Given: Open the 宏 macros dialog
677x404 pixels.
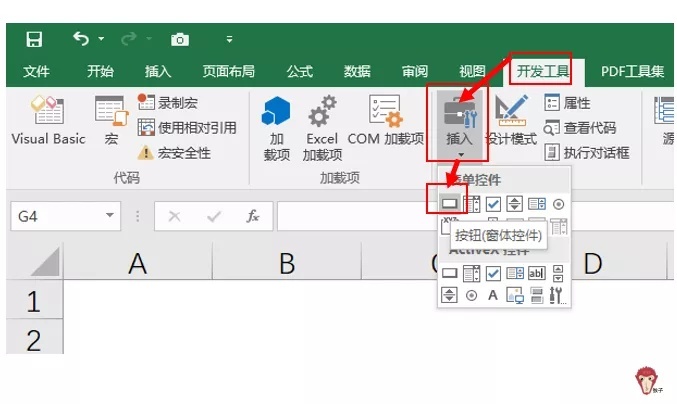Looking at the screenshot, I should (111, 120).
